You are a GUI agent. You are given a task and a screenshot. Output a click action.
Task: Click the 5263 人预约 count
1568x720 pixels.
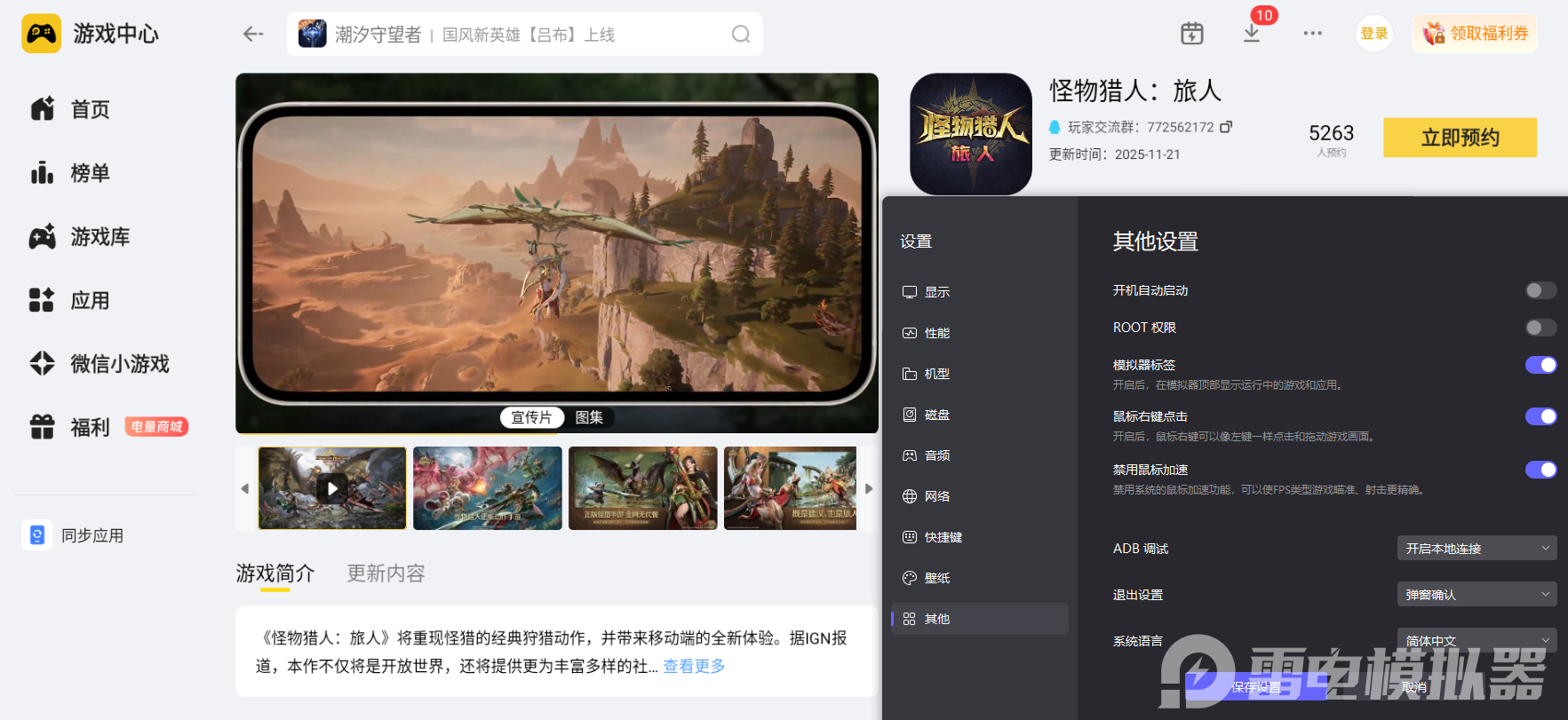pos(1331,139)
